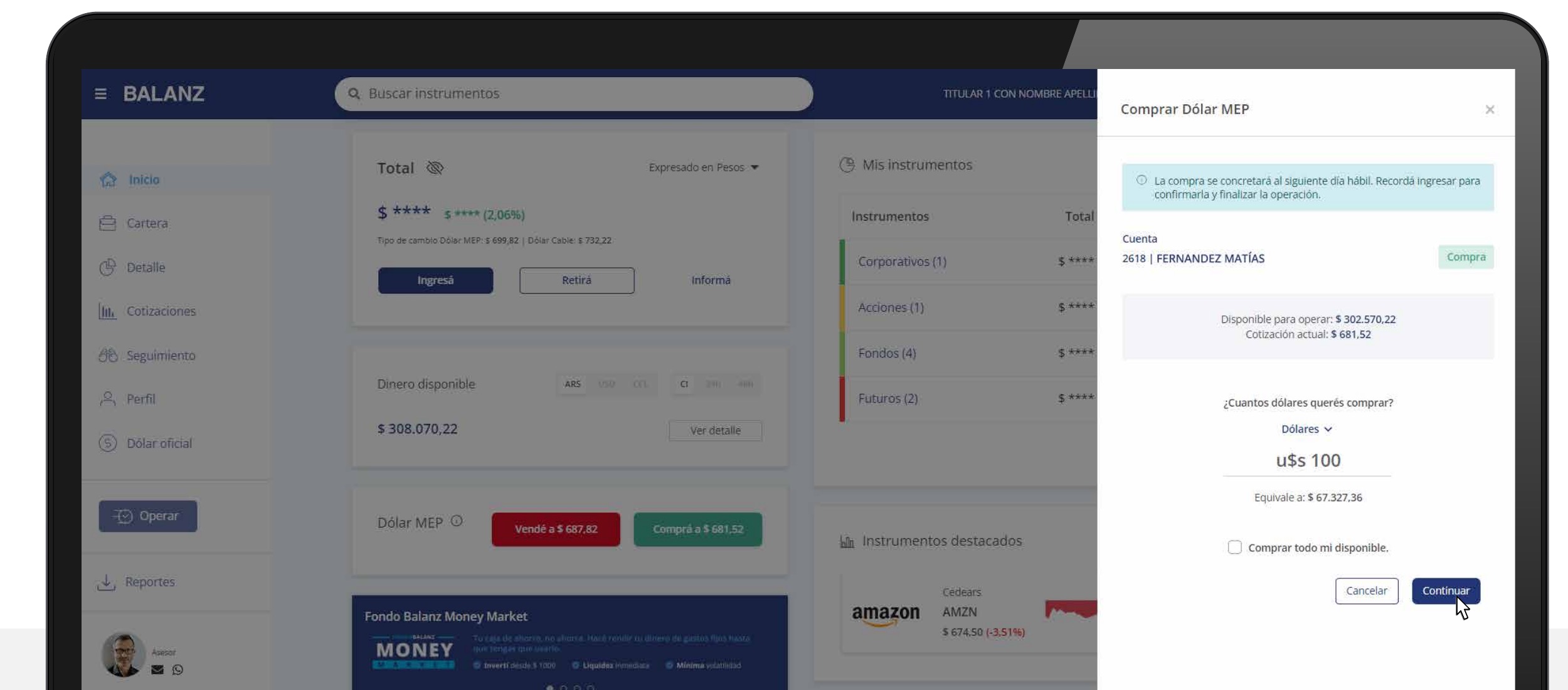
Task: Click Comprá a $ 681,52 button
Action: click(x=698, y=529)
